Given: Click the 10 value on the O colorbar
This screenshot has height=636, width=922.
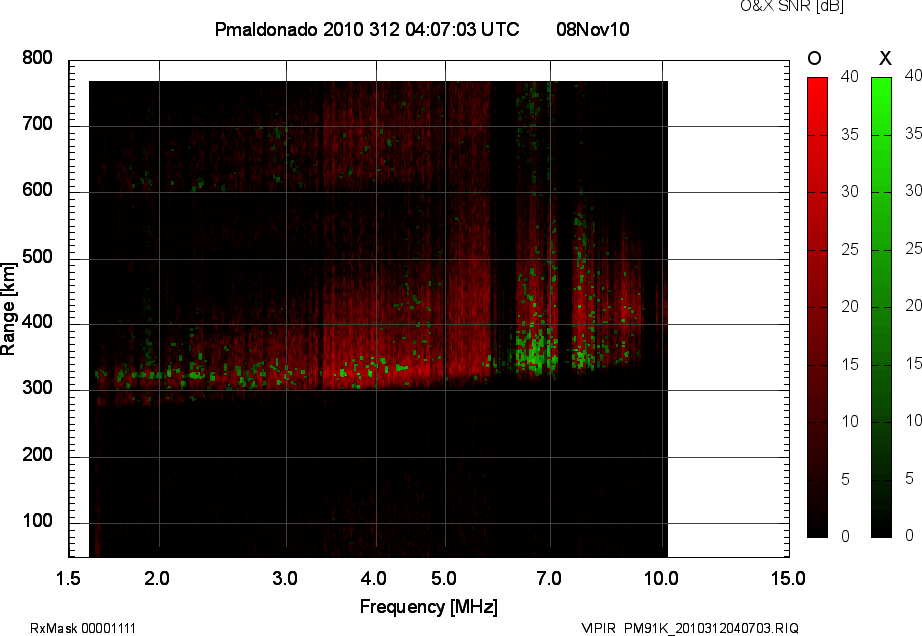Looking at the screenshot, I should [x=850, y=421].
